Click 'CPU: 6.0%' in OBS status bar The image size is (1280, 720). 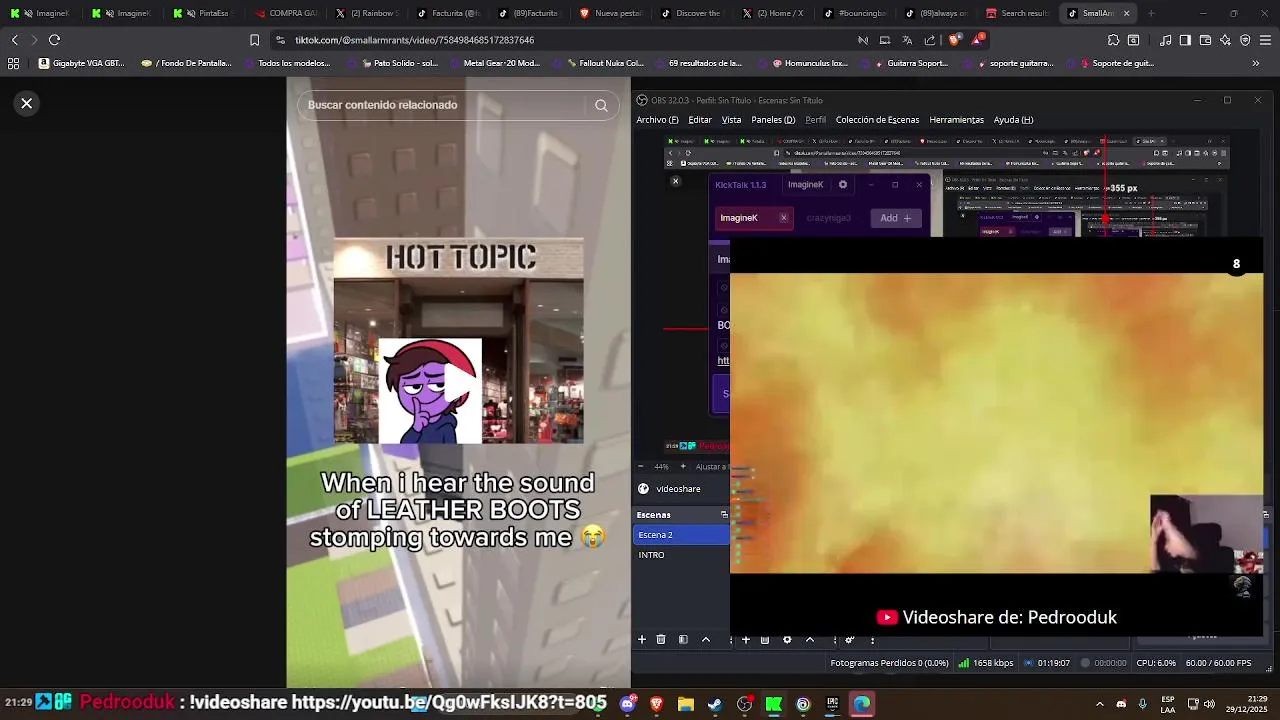1156,663
